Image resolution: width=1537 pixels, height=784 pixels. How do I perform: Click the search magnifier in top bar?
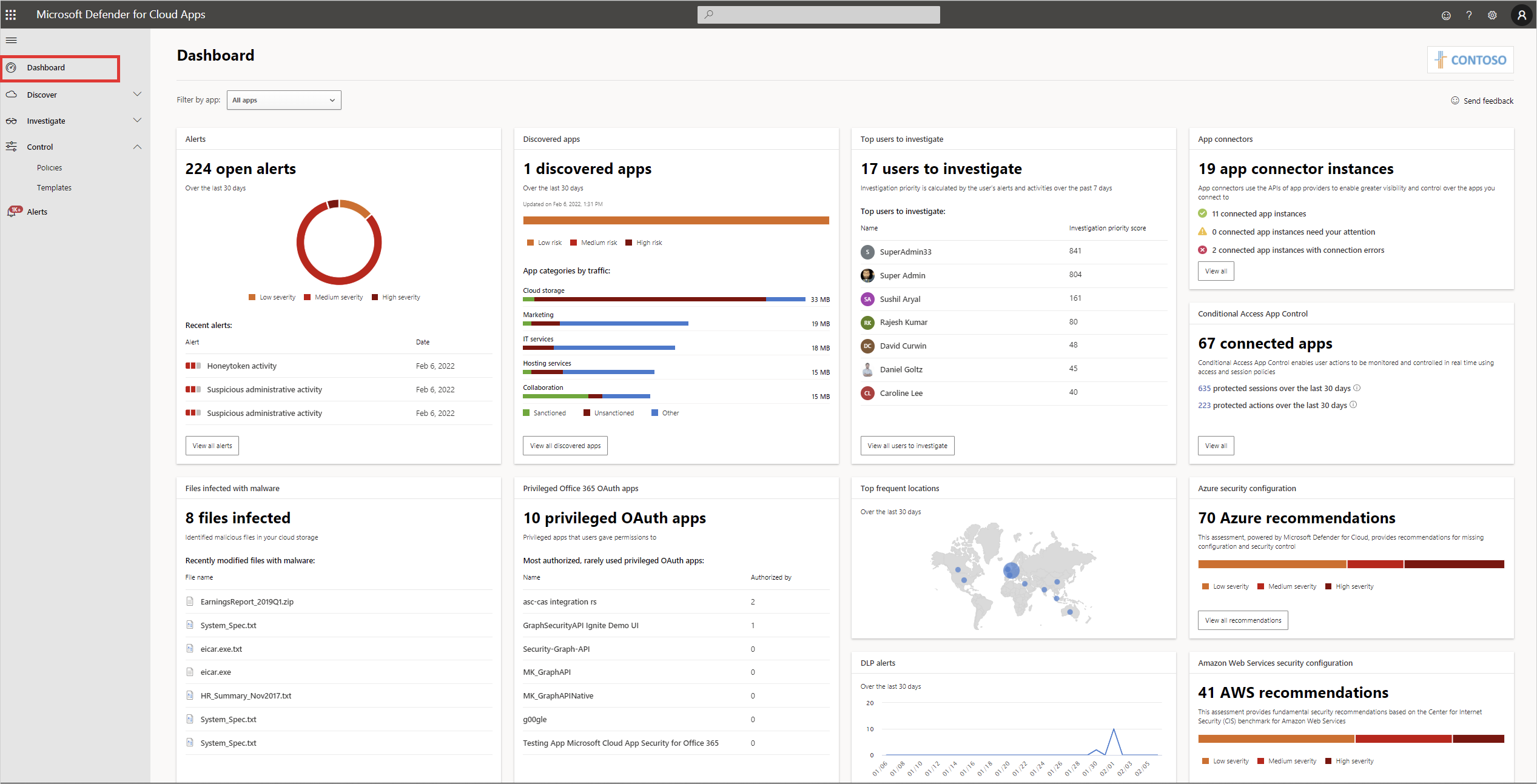click(708, 15)
